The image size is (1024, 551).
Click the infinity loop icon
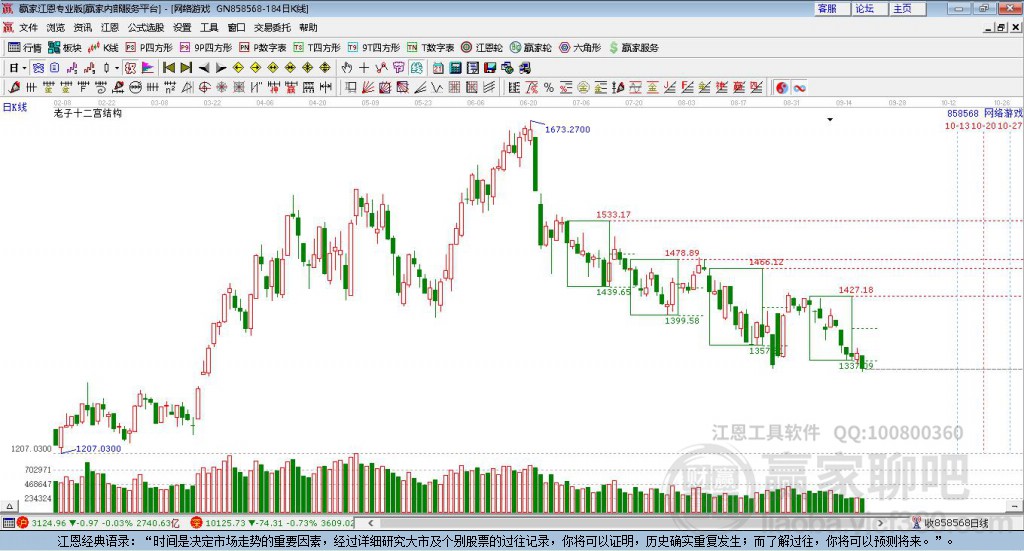point(799,87)
